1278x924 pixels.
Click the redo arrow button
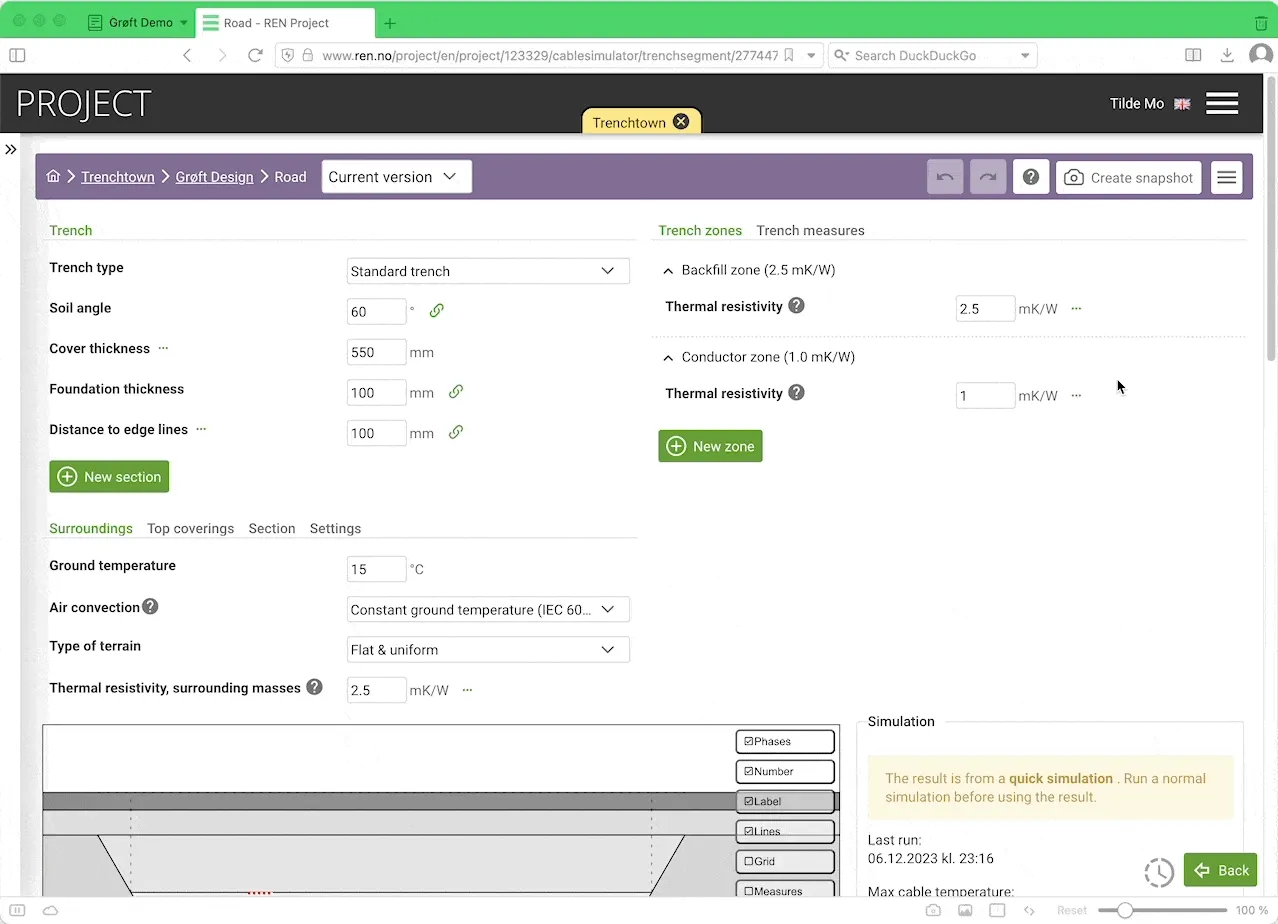click(x=987, y=177)
